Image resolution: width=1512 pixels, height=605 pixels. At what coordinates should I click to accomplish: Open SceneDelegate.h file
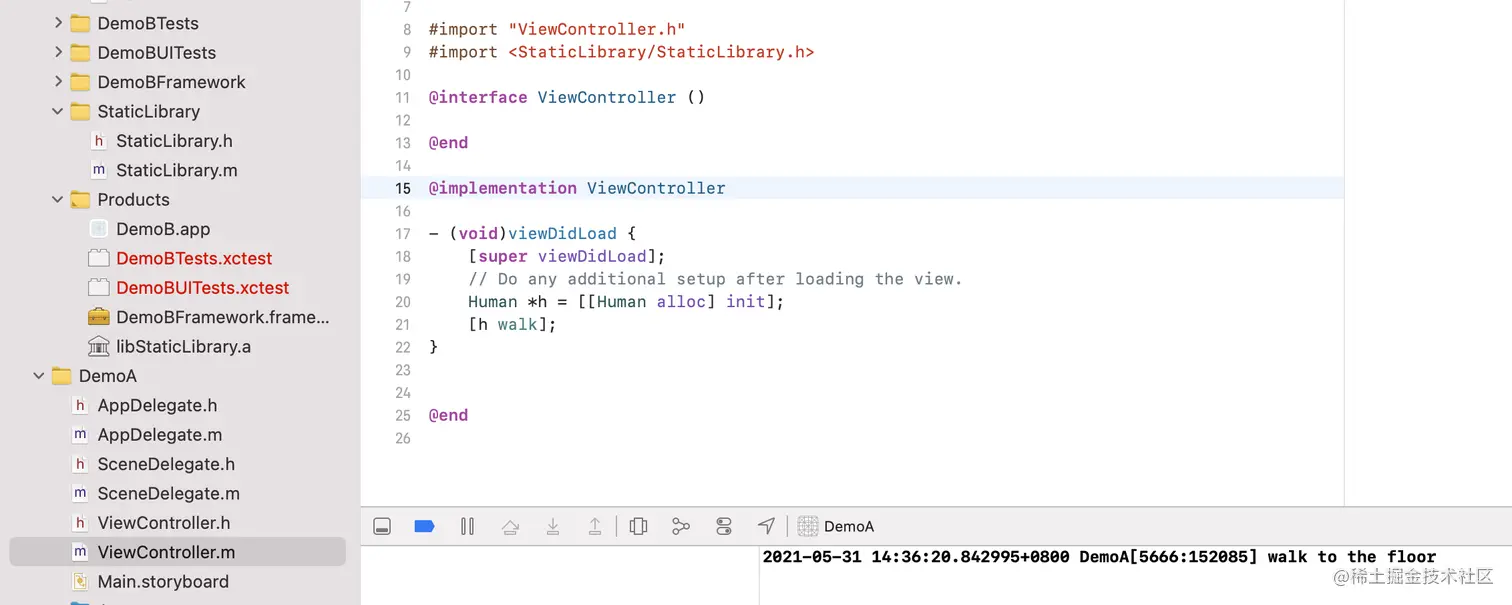pos(166,464)
